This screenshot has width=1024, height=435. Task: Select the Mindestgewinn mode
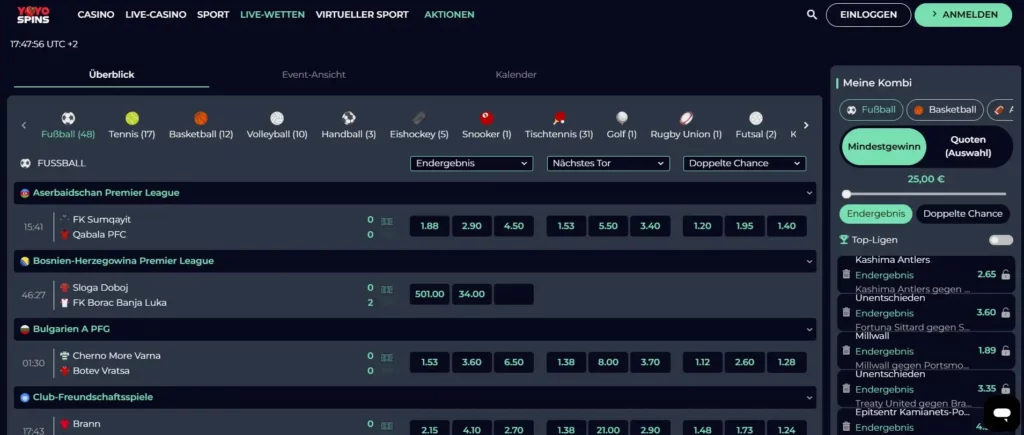coord(884,146)
